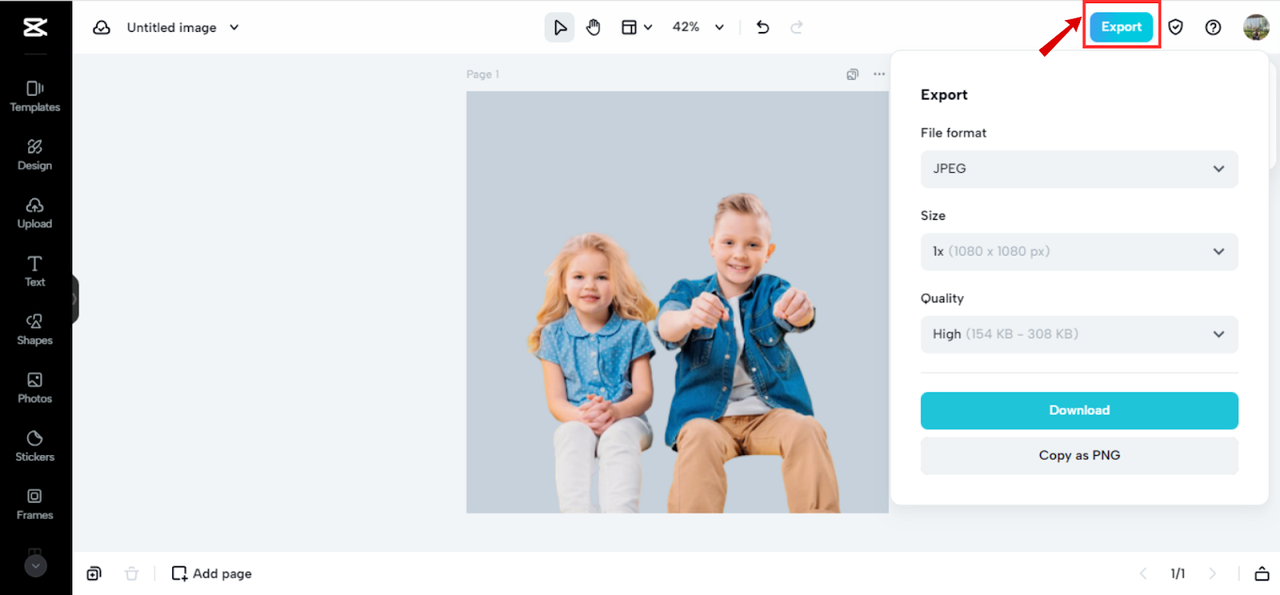Open the 42% zoom level dropdown
The width and height of the screenshot is (1280, 595).
(698, 27)
